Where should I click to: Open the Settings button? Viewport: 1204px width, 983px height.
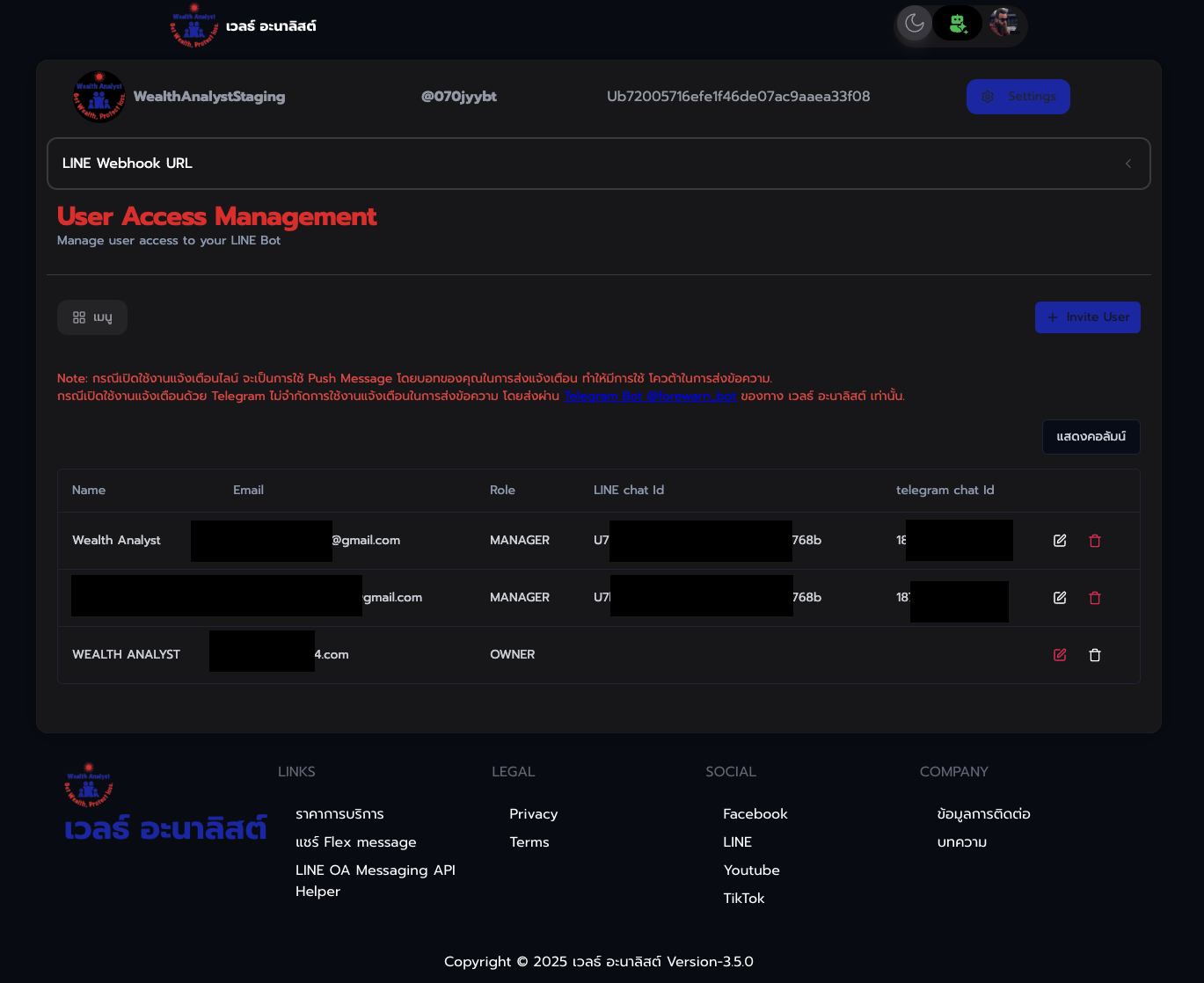point(1018,97)
